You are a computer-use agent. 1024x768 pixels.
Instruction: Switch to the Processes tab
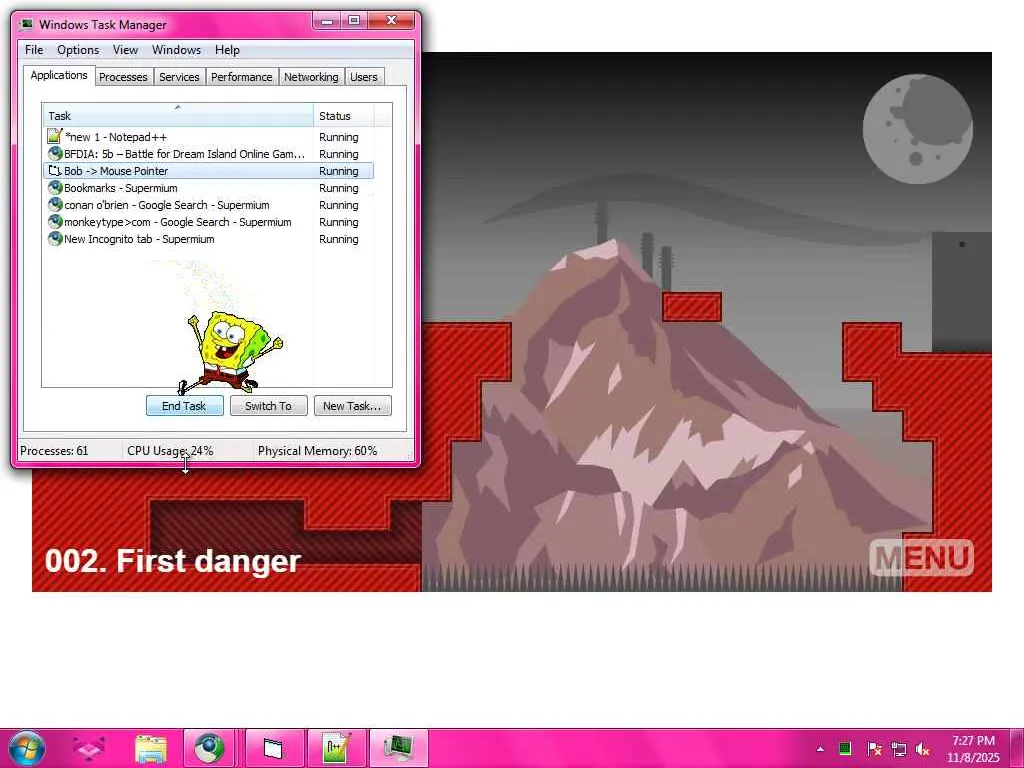123,77
